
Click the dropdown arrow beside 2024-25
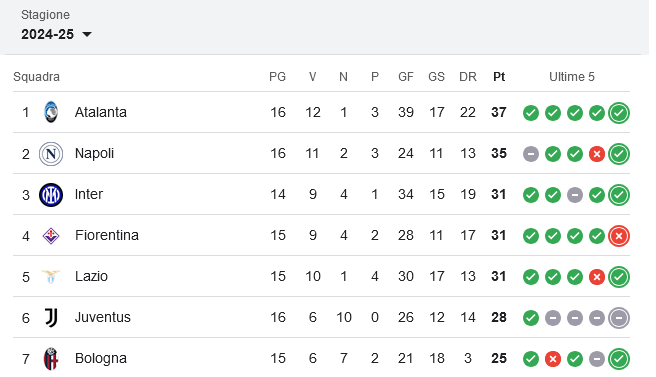(x=87, y=34)
